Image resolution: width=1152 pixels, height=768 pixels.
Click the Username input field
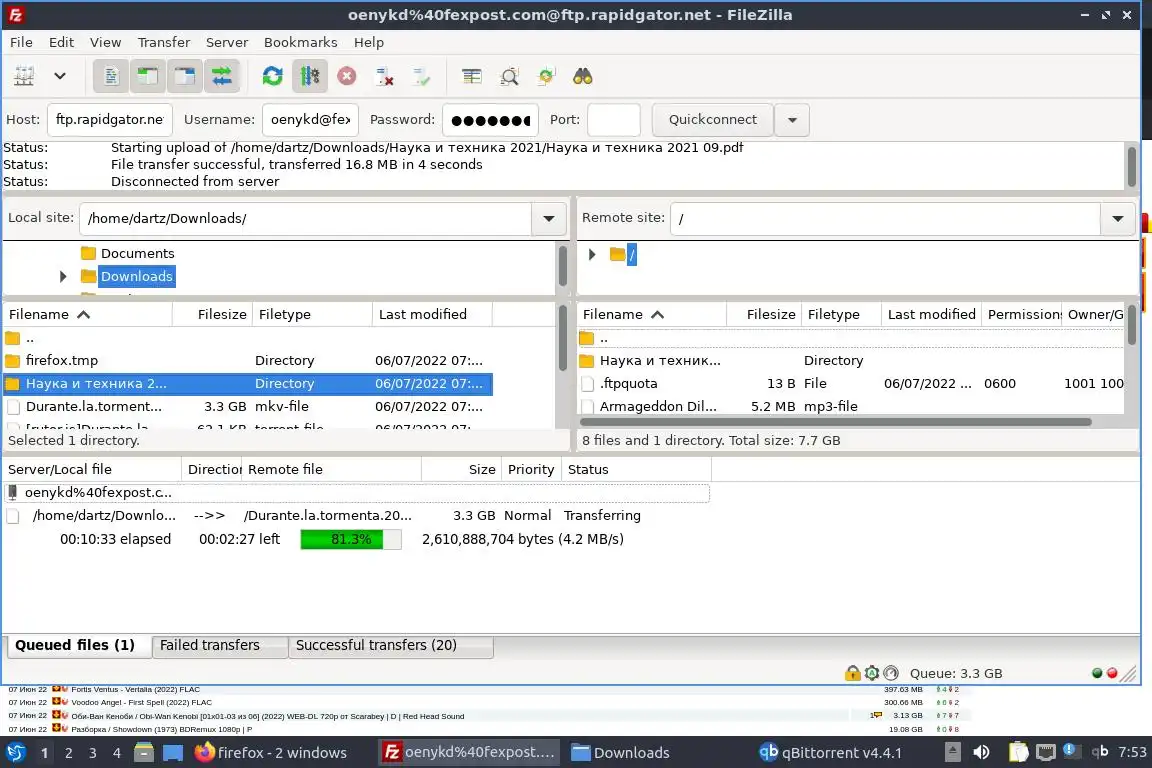tap(310, 120)
